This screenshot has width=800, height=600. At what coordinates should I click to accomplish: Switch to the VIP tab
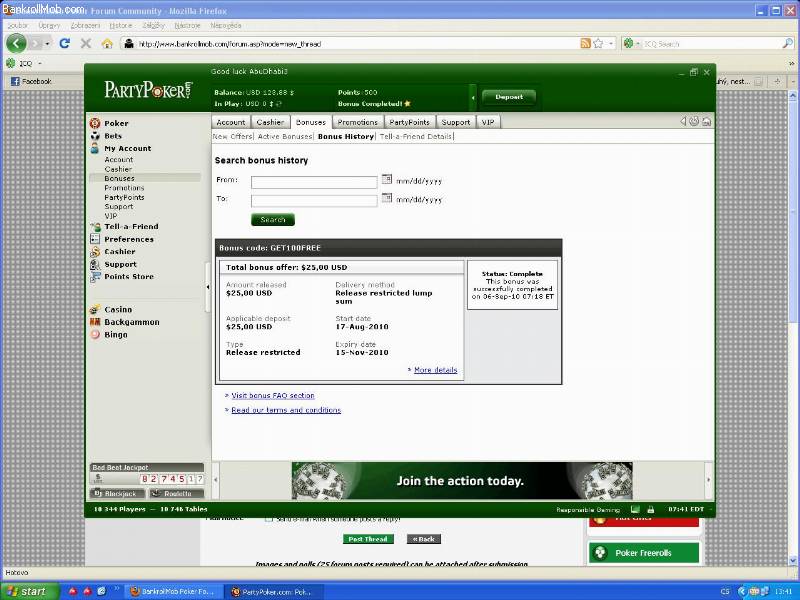click(x=488, y=122)
